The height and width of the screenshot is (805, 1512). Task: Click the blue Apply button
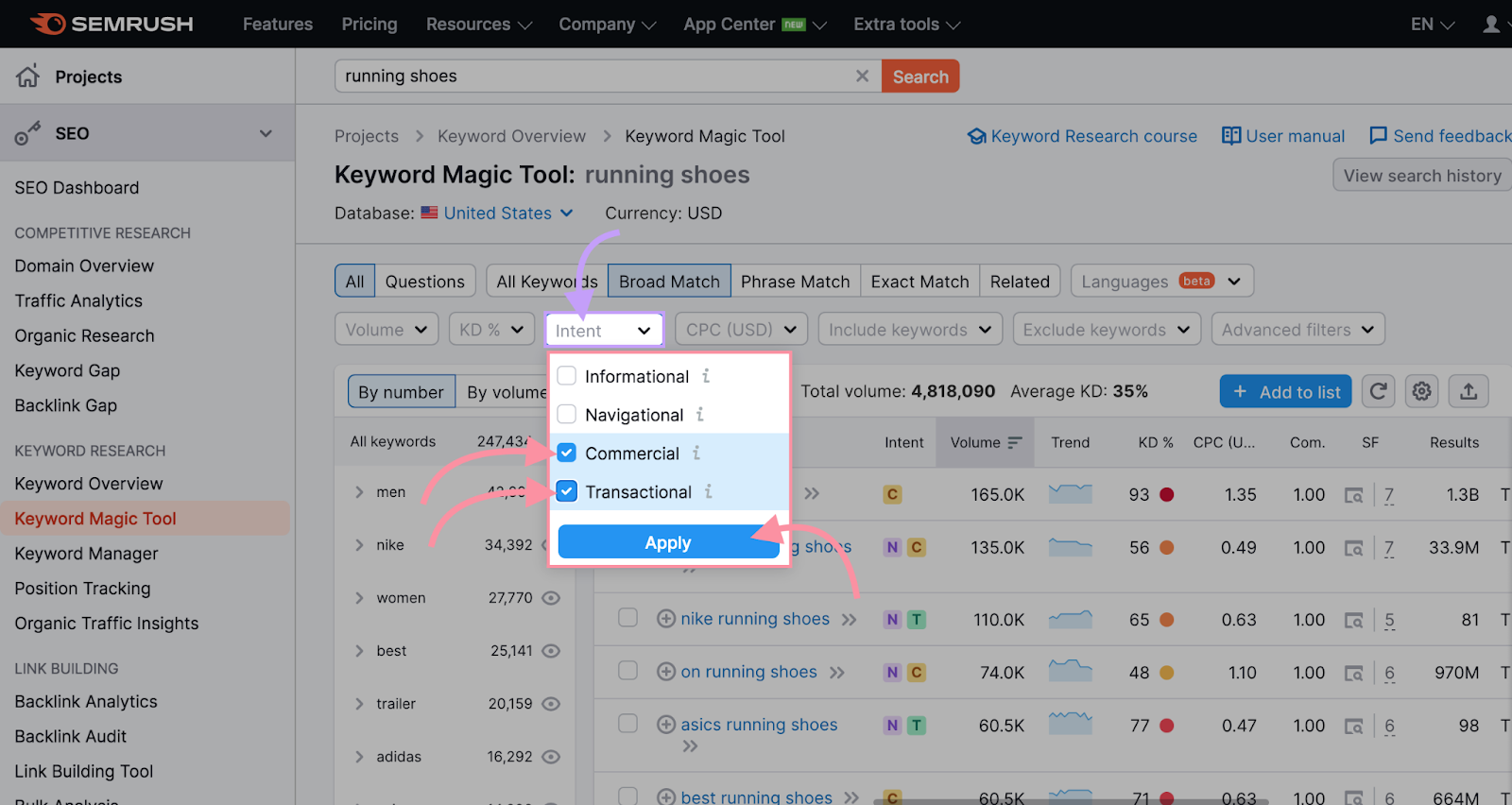coord(668,542)
